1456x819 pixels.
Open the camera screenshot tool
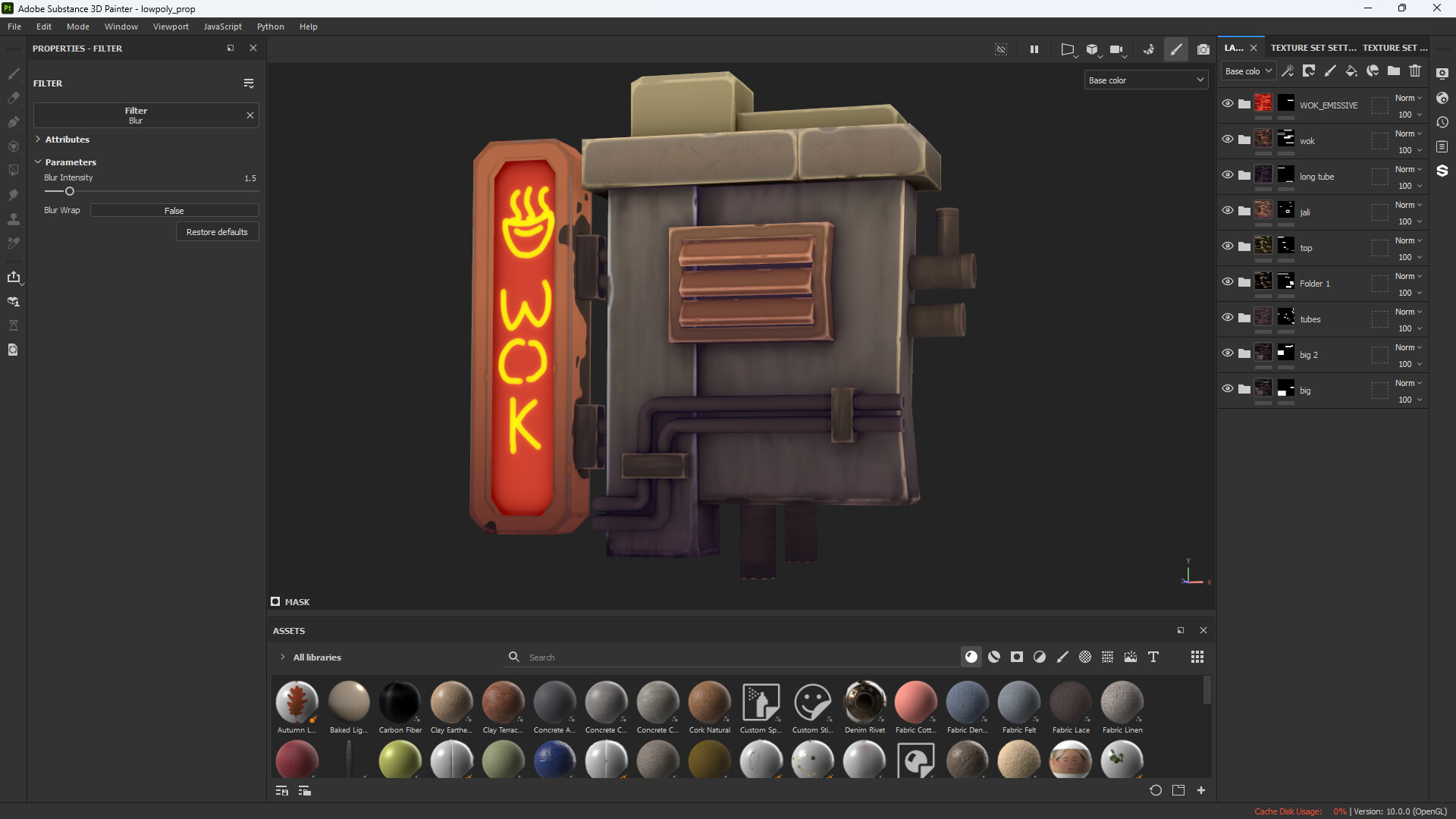pos(1203,49)
